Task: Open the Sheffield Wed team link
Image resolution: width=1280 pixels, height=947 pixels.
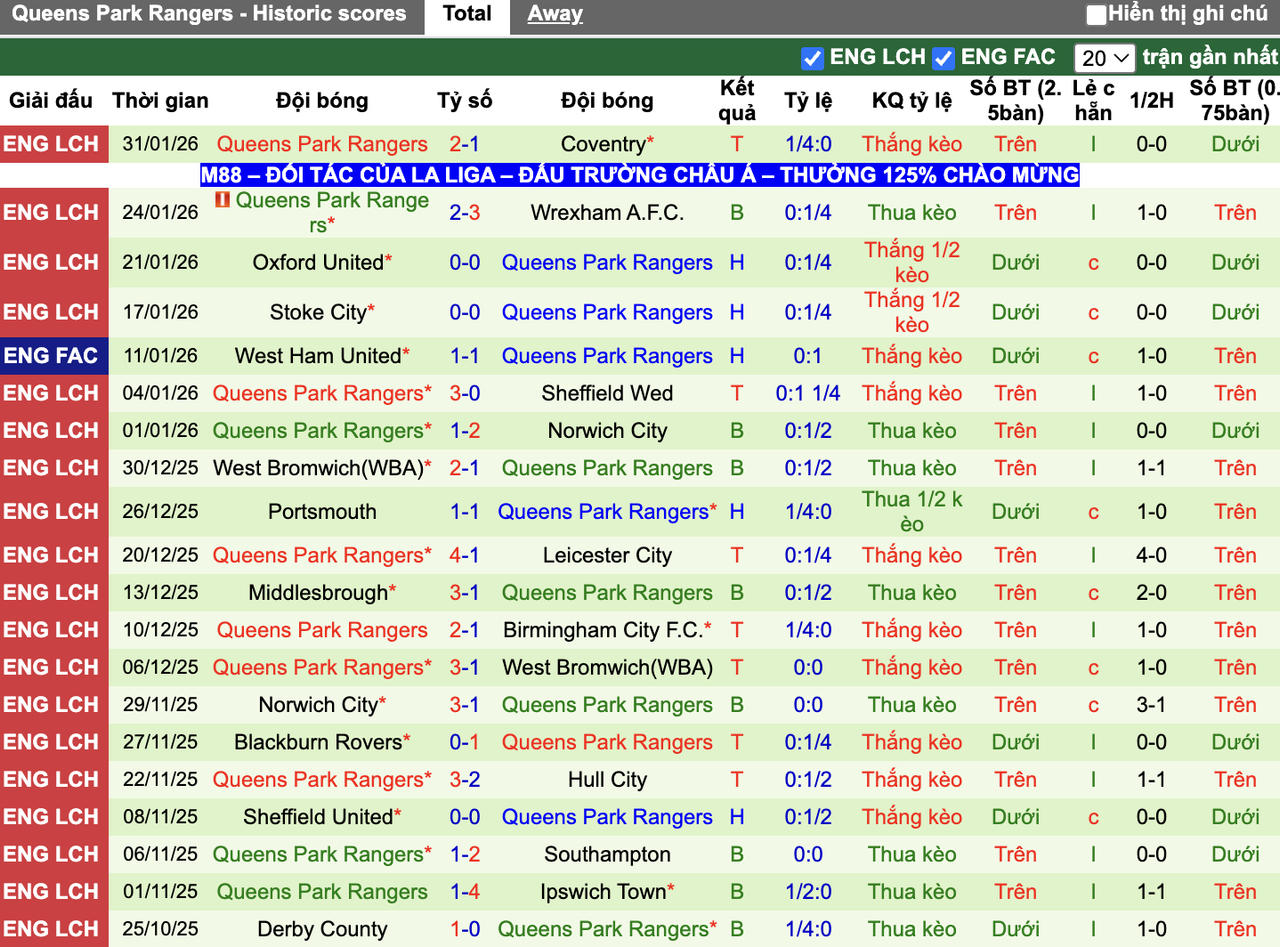Action: pyautogui.click(x=607, y=393)
